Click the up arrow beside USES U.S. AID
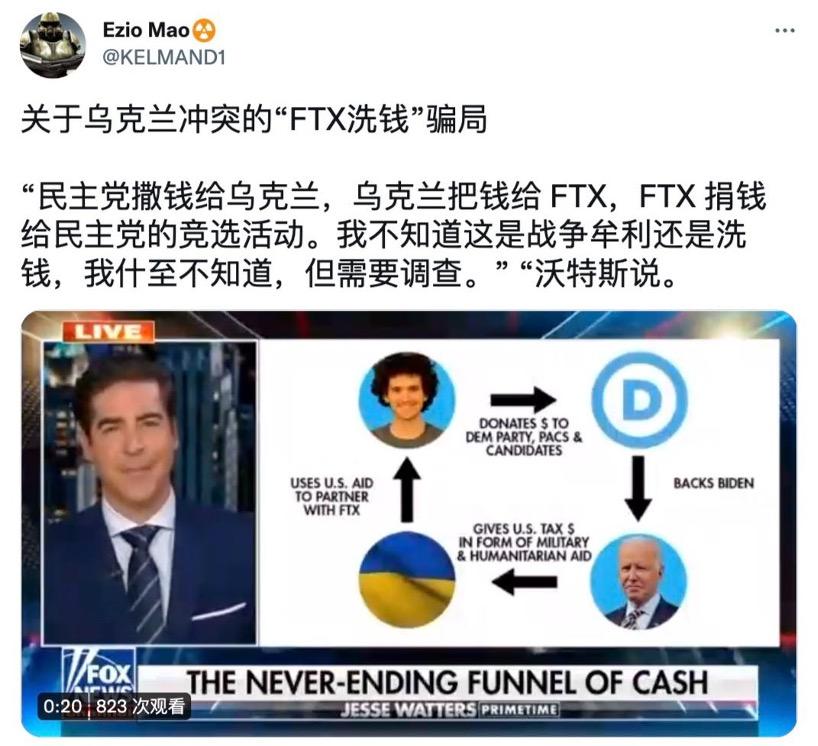 [407, 490]
